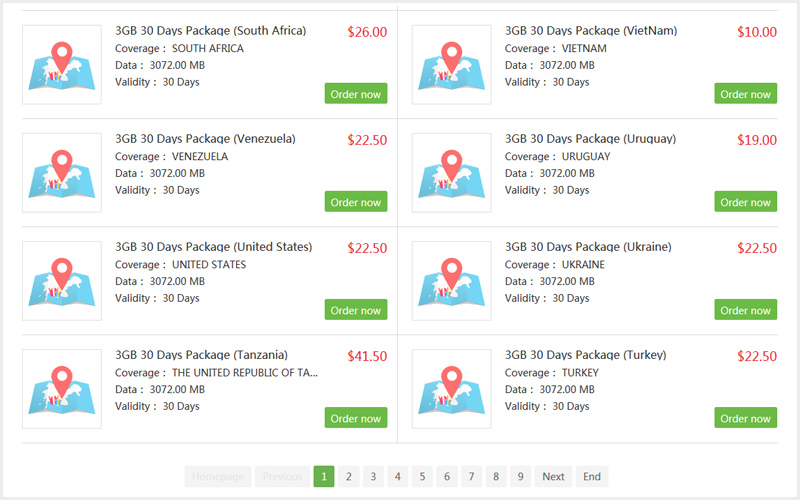Click the Tanzania package map icon
The width and height of the screenshot is (800, 500).
62,389
